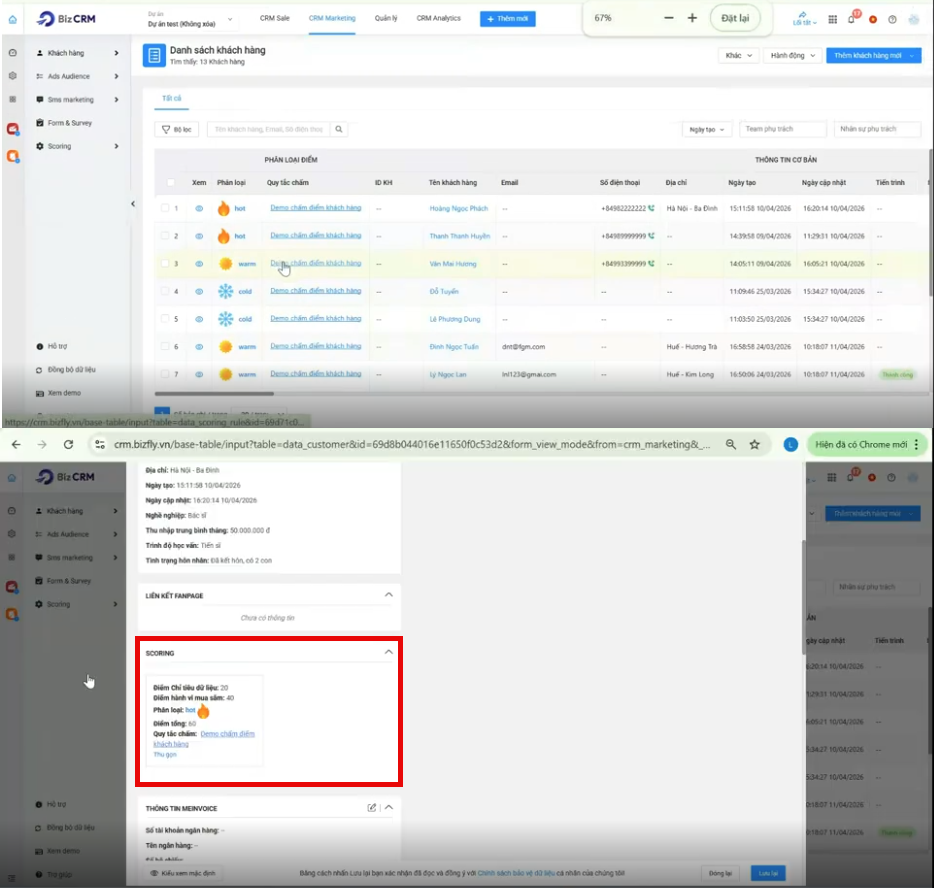This screenshot has height=888, width=934.
Task: Click the customer list horizontal scrollbar
Action: [214, 394]
